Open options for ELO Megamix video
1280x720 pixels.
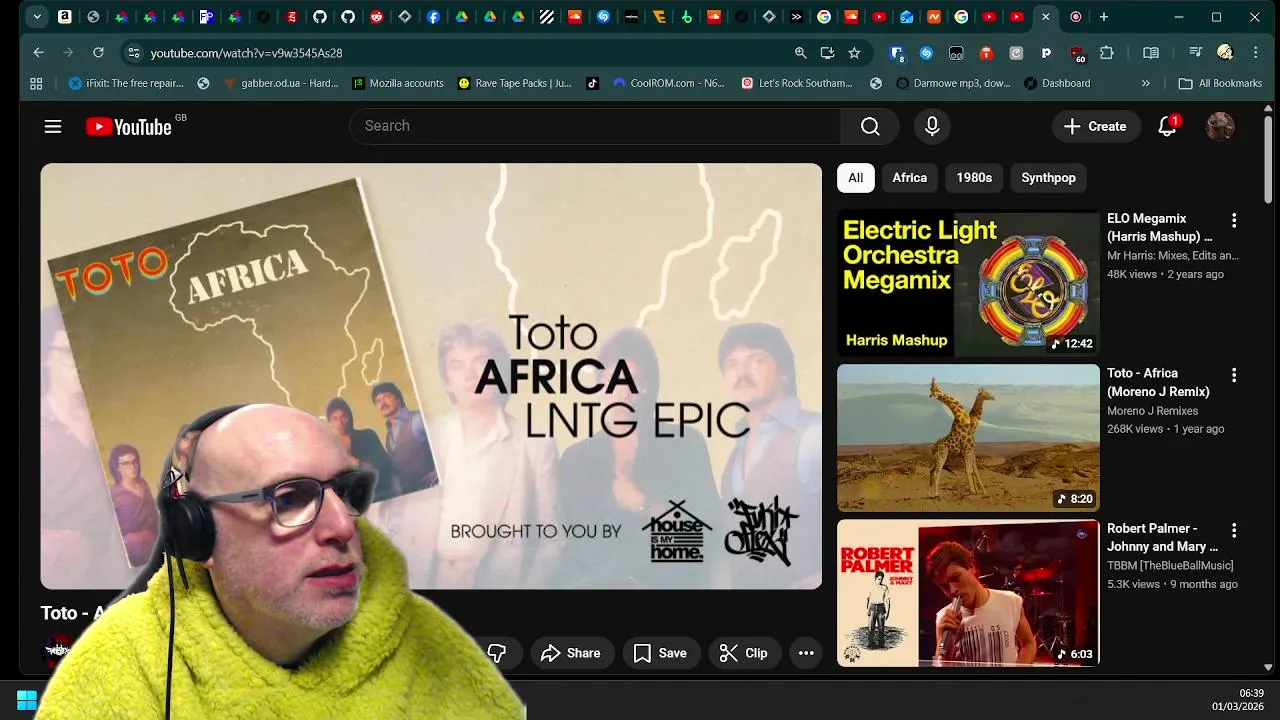[x=1234, y=220]
